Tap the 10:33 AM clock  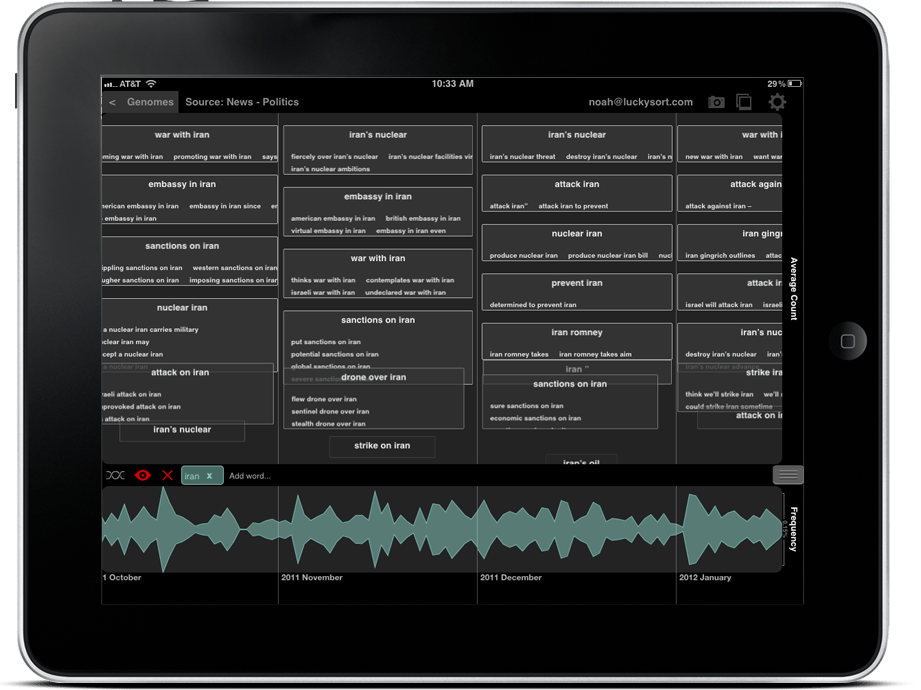point(452,84)
